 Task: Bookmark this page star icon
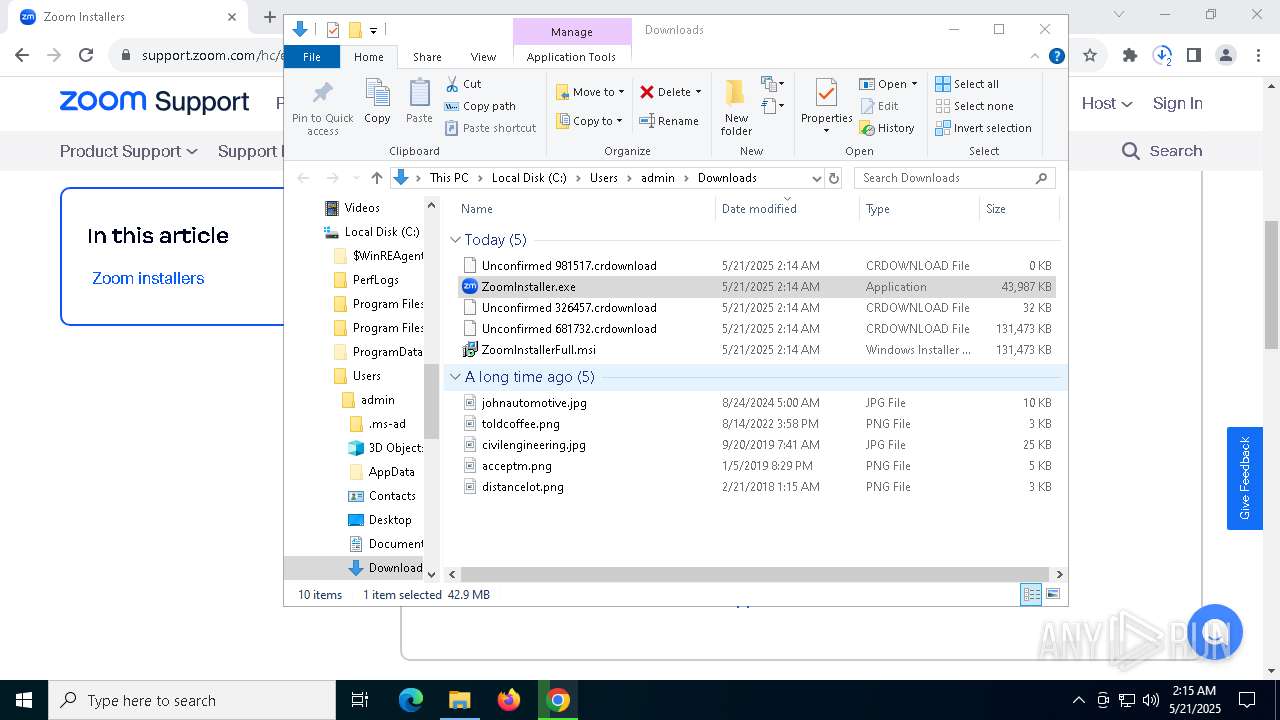pos(1090,56)
